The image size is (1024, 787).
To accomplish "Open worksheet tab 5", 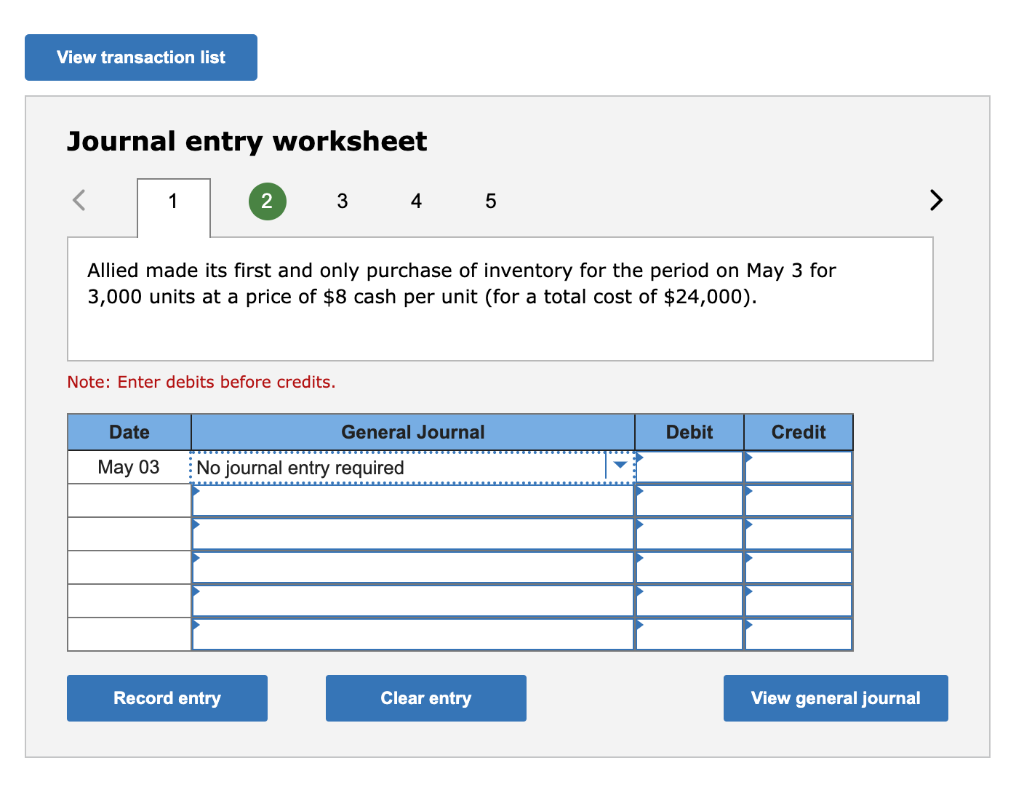I will tap(490, 201).
